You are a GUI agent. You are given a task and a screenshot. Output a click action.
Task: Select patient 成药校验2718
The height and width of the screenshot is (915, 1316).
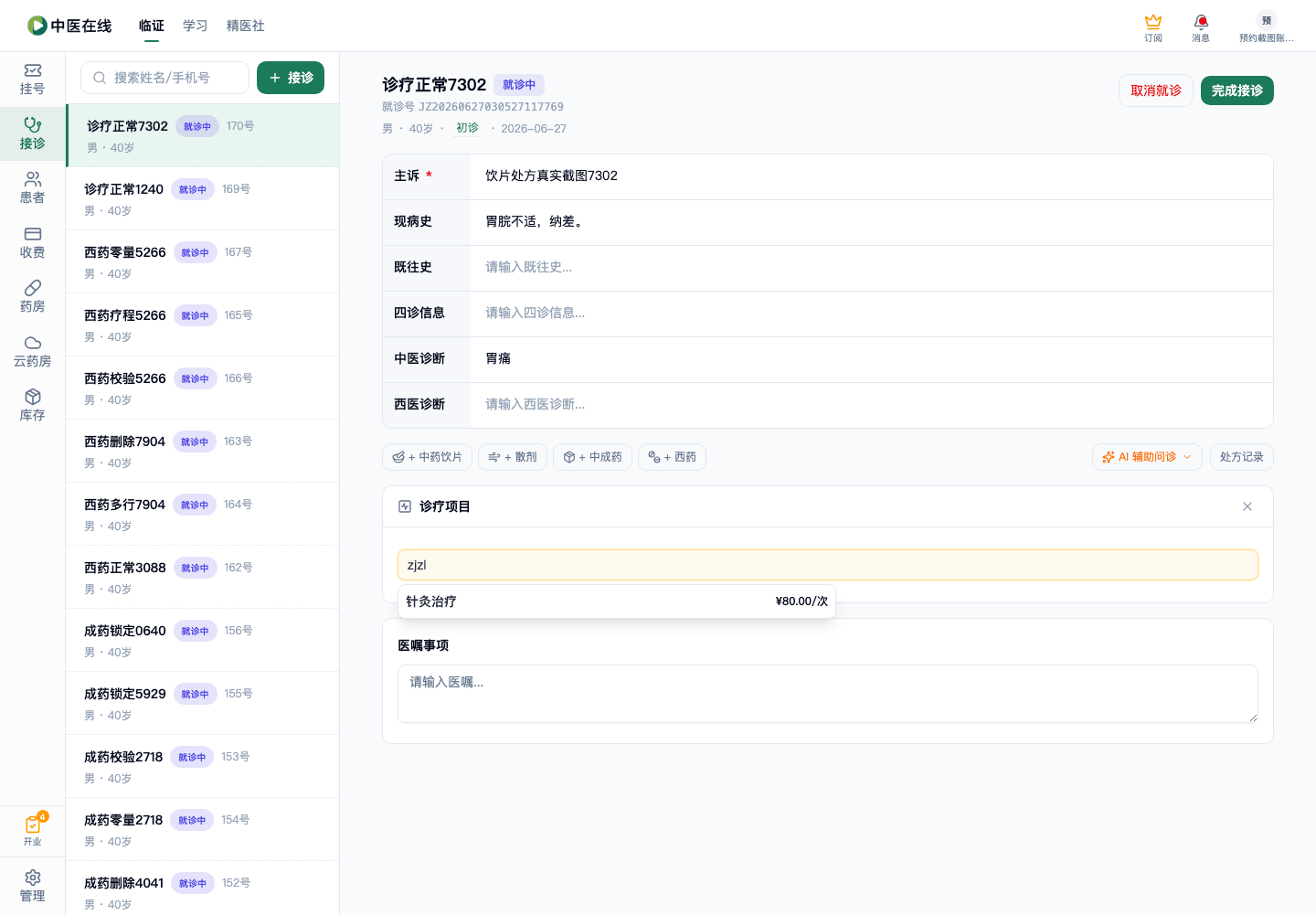click(x=203, y=766)
